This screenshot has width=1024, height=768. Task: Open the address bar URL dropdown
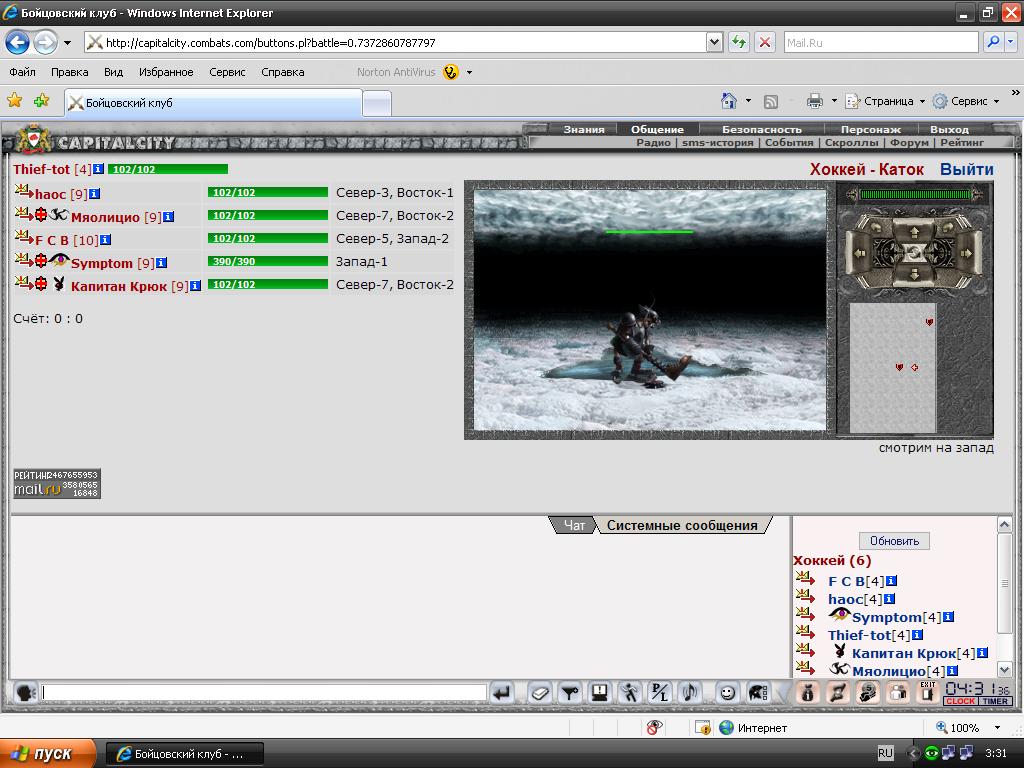714,43
